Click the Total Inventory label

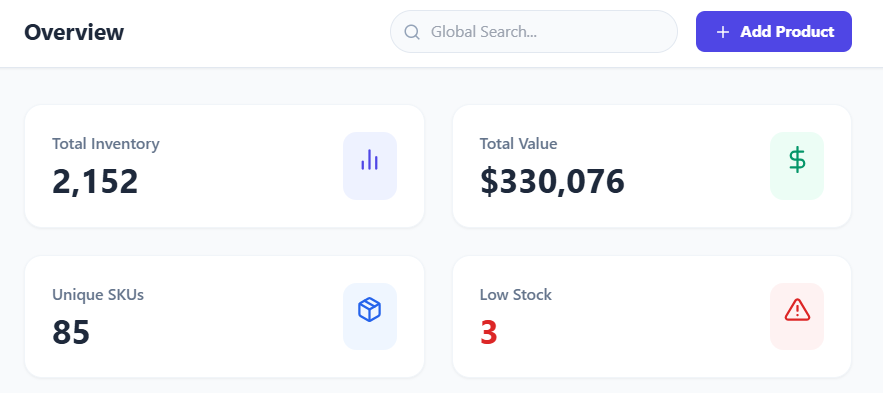(106, 144)
